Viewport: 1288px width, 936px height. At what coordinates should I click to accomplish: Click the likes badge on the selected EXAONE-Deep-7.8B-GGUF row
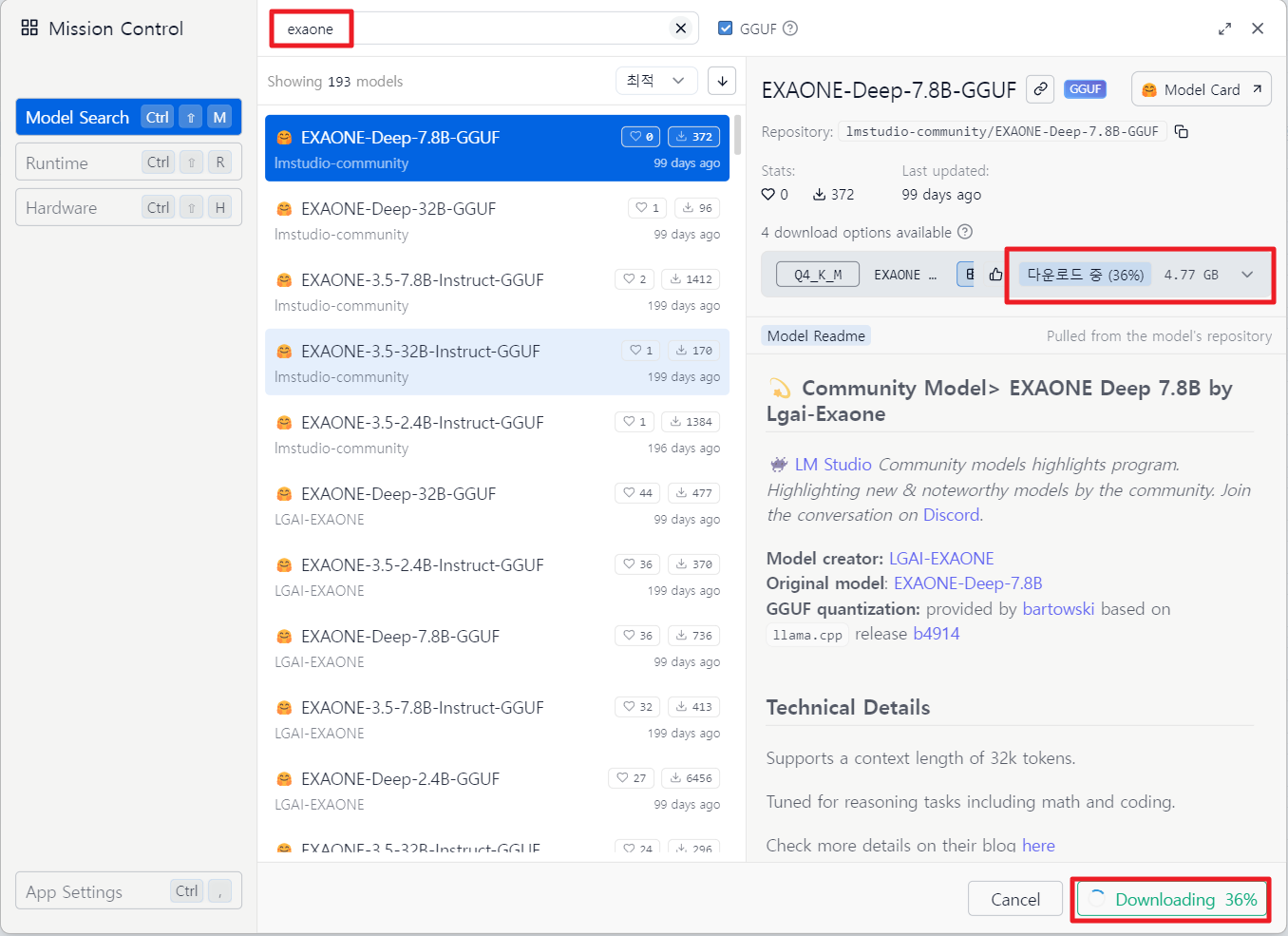pyautogui.click(x=640, y=137)
